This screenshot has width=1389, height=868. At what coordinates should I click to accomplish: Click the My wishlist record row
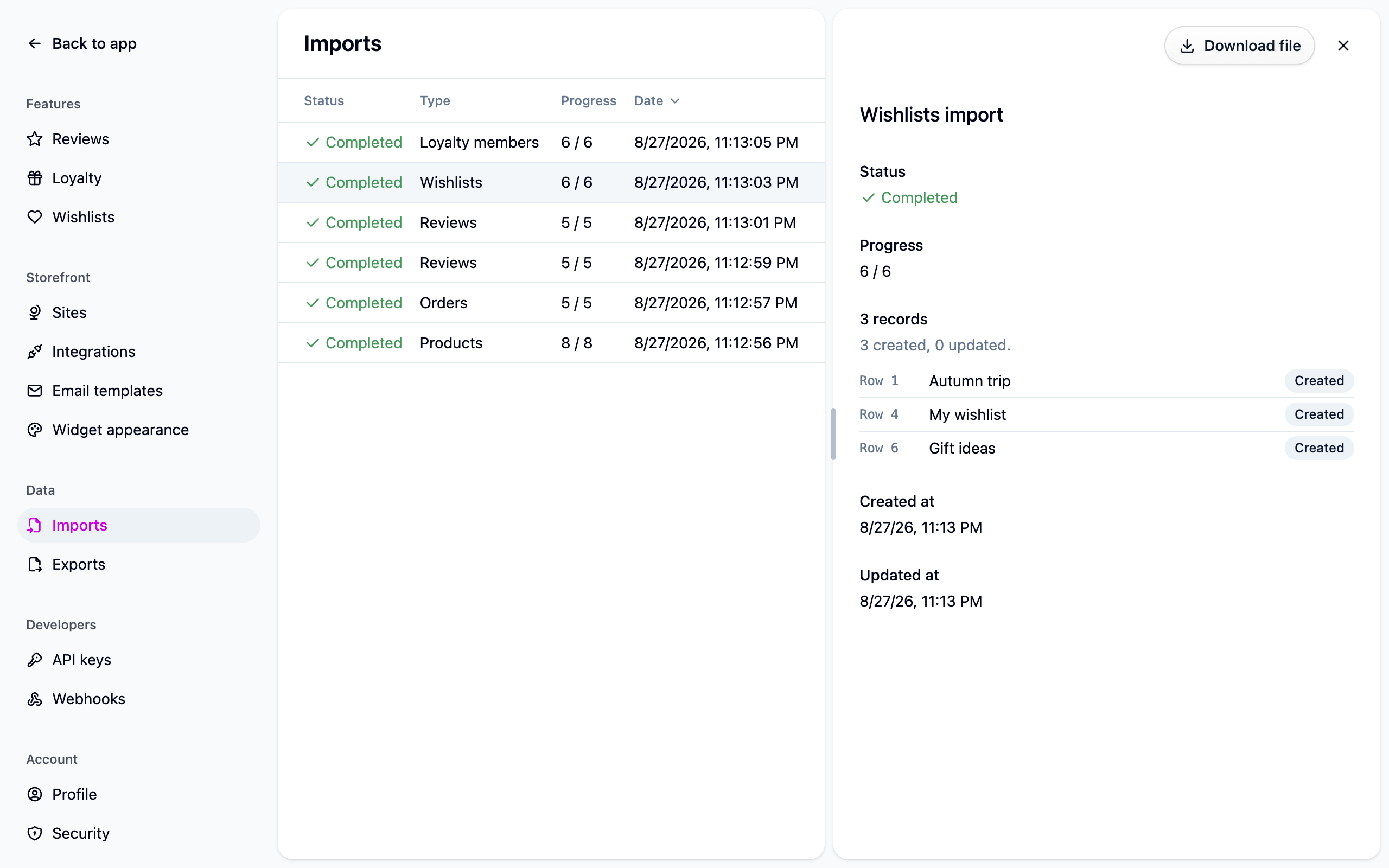click(1107, 414)
